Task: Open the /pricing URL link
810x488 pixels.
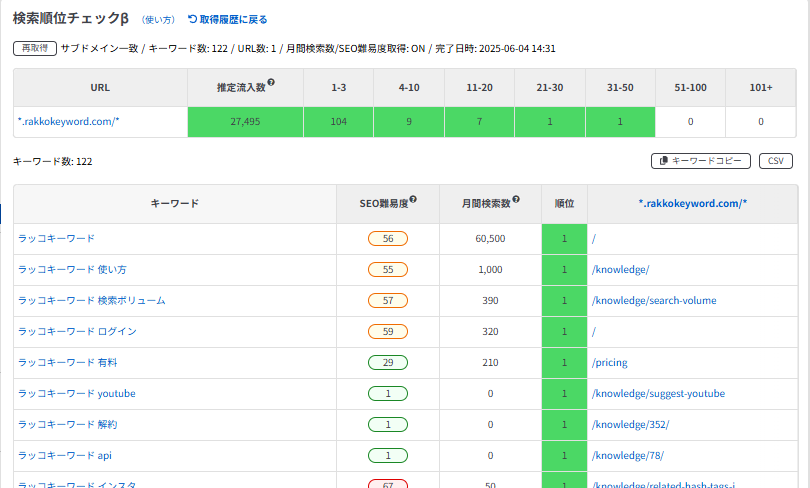Action: tap(610, 363)
